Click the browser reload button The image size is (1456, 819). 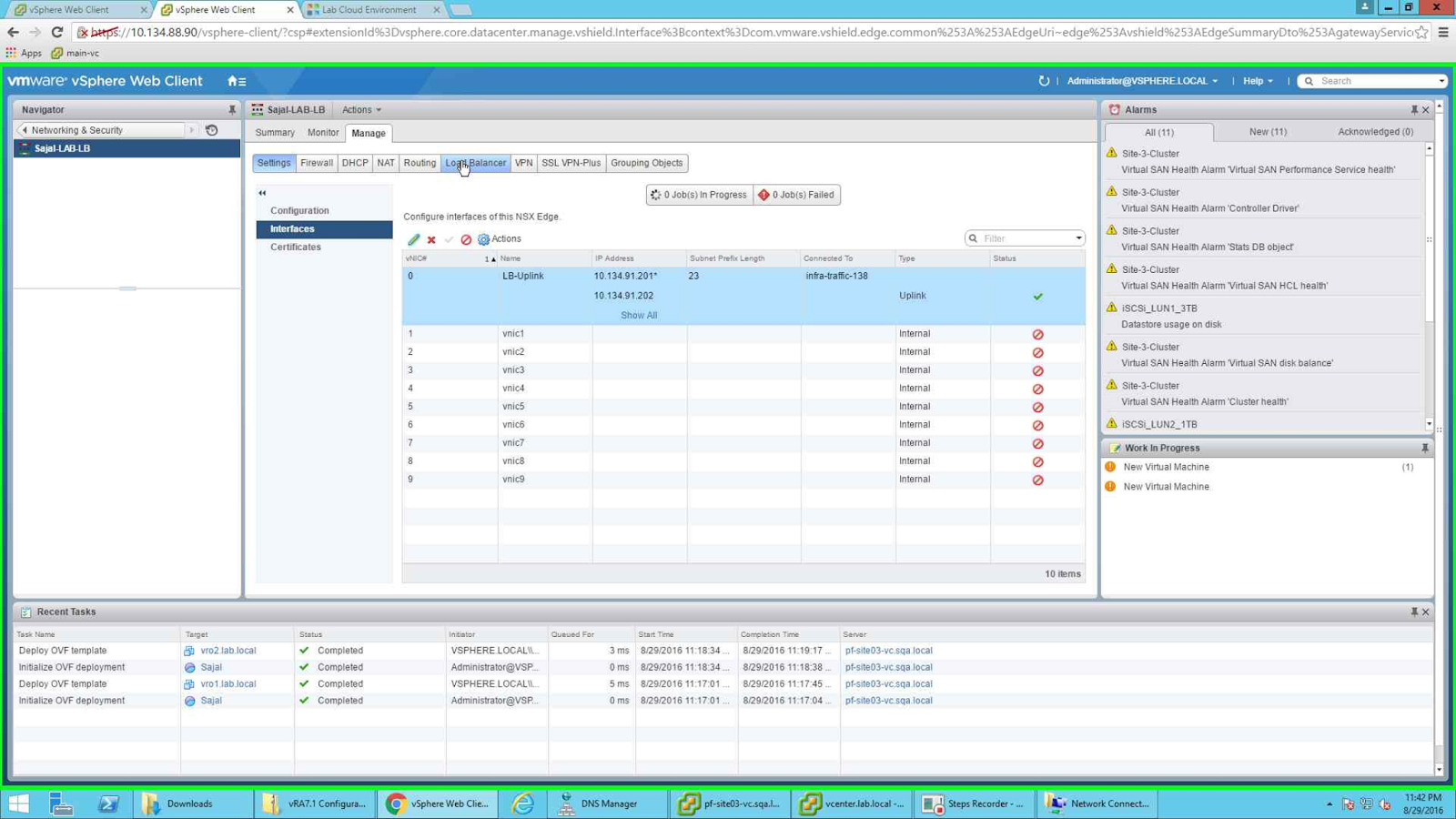[56, 32]
